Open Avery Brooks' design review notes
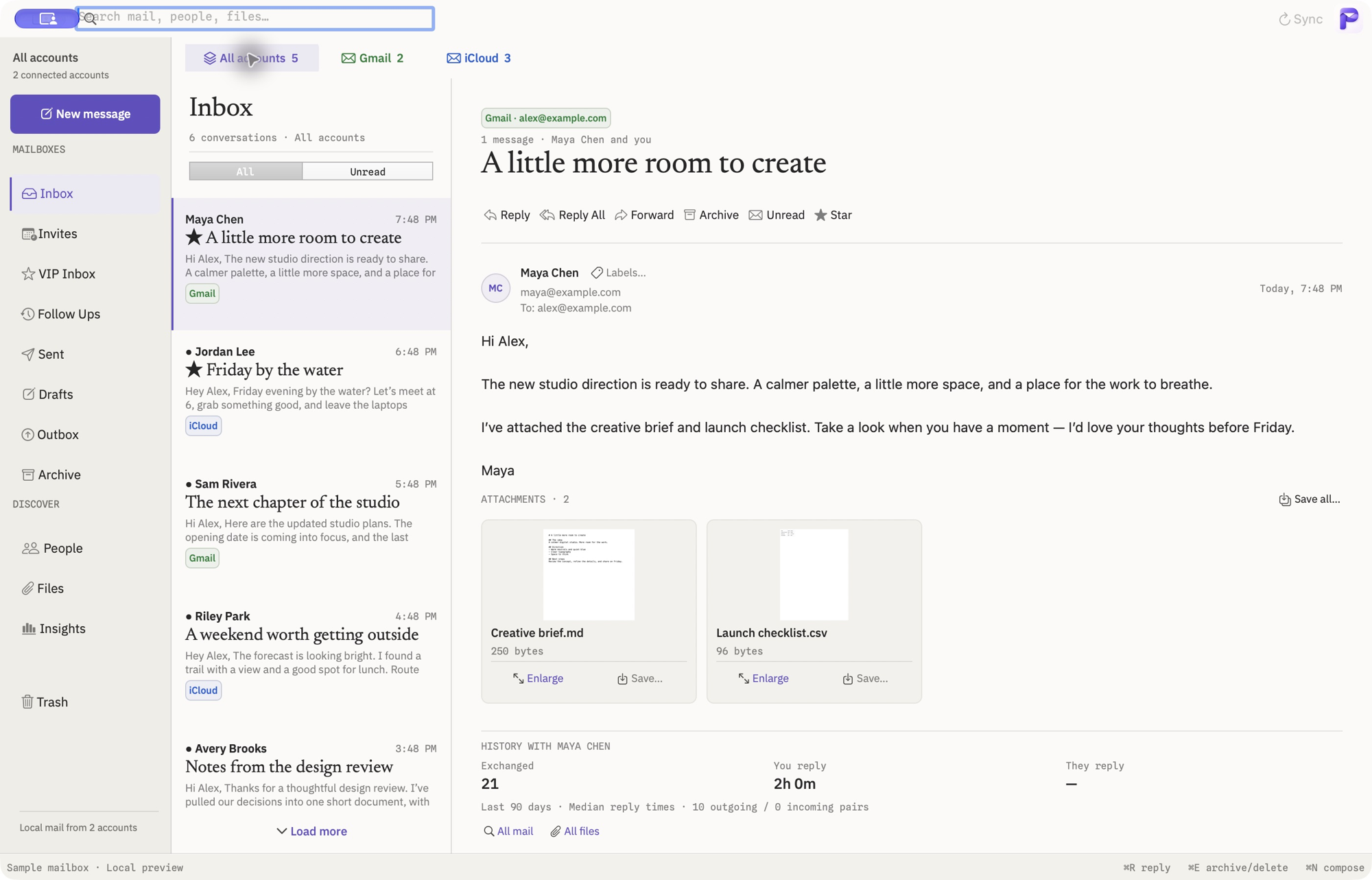 click(311, 775)
